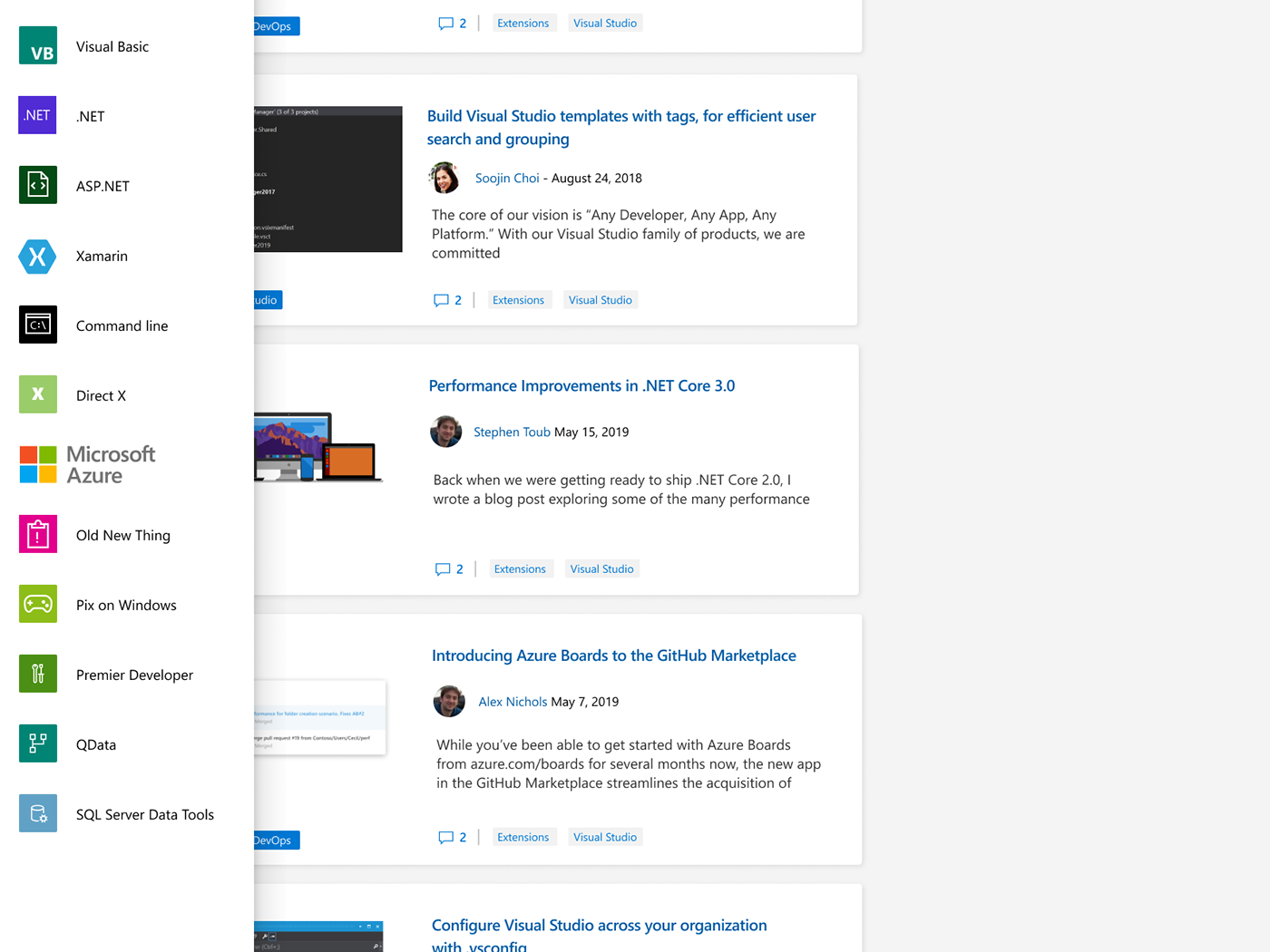Click comment count 2 on Soojin Choi post
The height and width of the screenshot is (952, 1270).
coord(458,300)
